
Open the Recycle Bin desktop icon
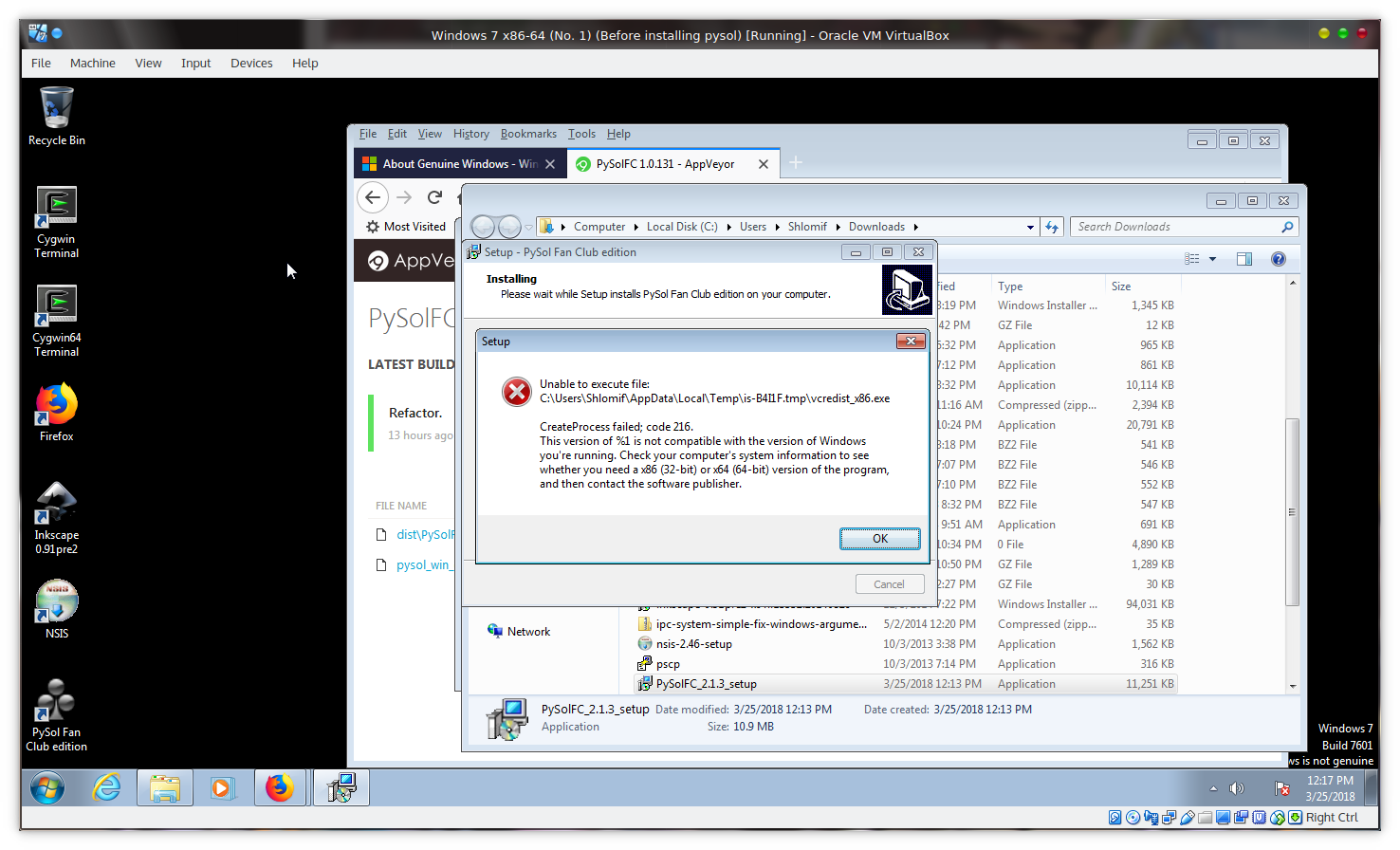point(56,117)
